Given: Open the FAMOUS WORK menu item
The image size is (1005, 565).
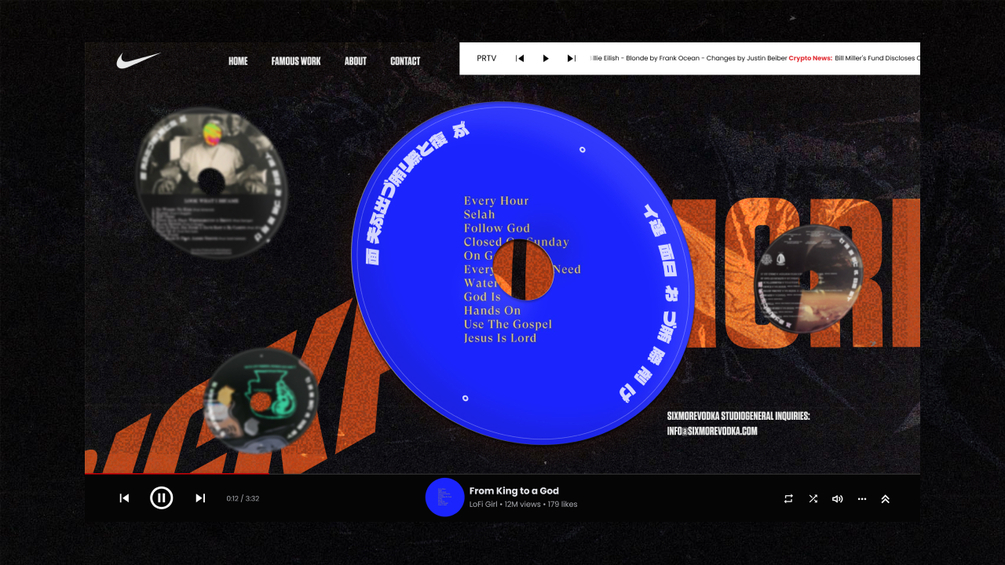Looking at the screenshot, I should pyautogui.click(x=295, y=61).
